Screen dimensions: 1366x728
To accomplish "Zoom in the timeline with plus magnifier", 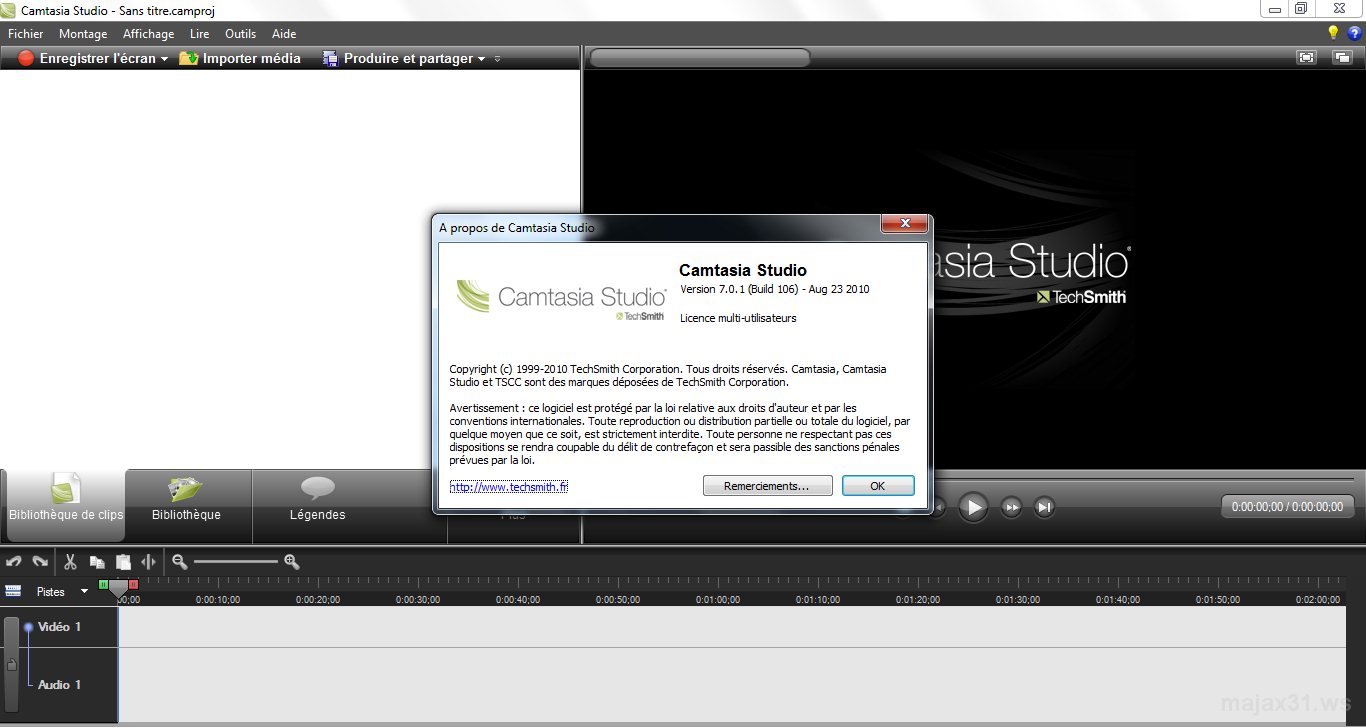I will click(x=292, y=562).
